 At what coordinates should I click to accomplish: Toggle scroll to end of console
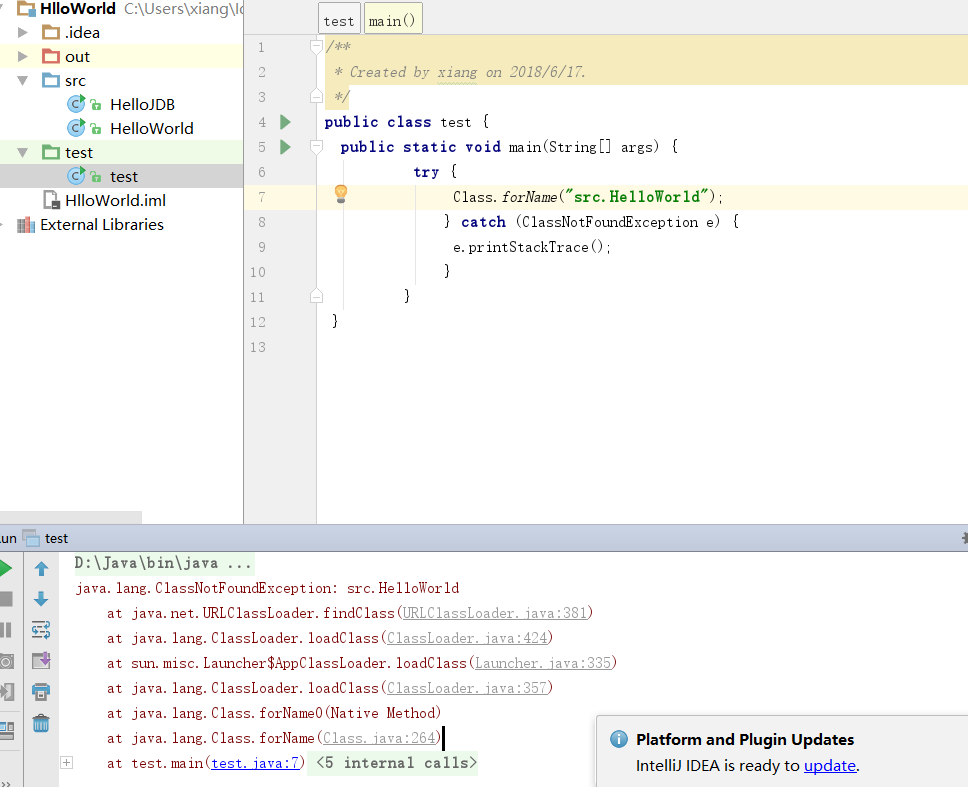click(x=41, y=661)
